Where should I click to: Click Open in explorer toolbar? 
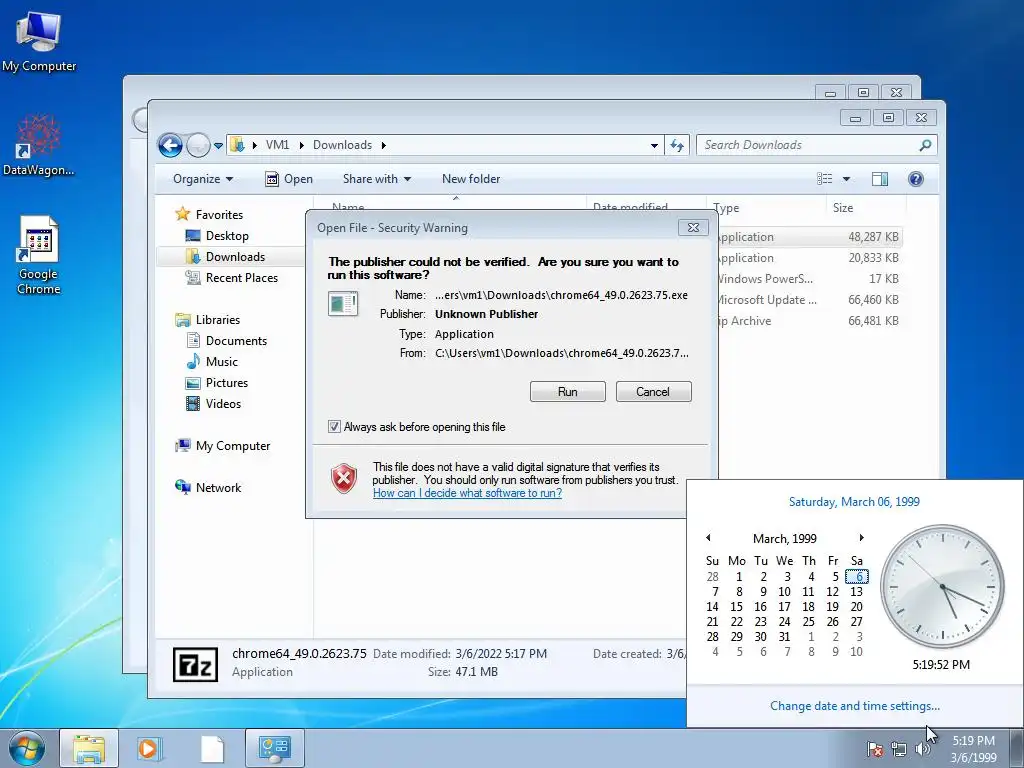[289, 179]
